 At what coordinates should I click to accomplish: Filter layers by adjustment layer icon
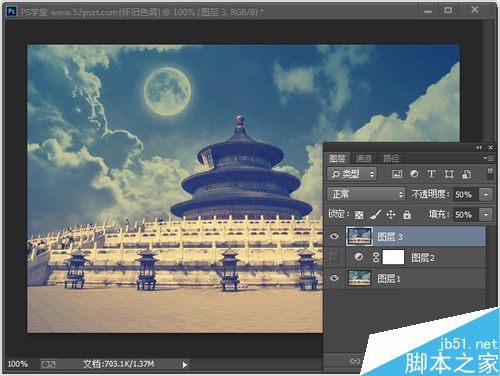[414, 174]
